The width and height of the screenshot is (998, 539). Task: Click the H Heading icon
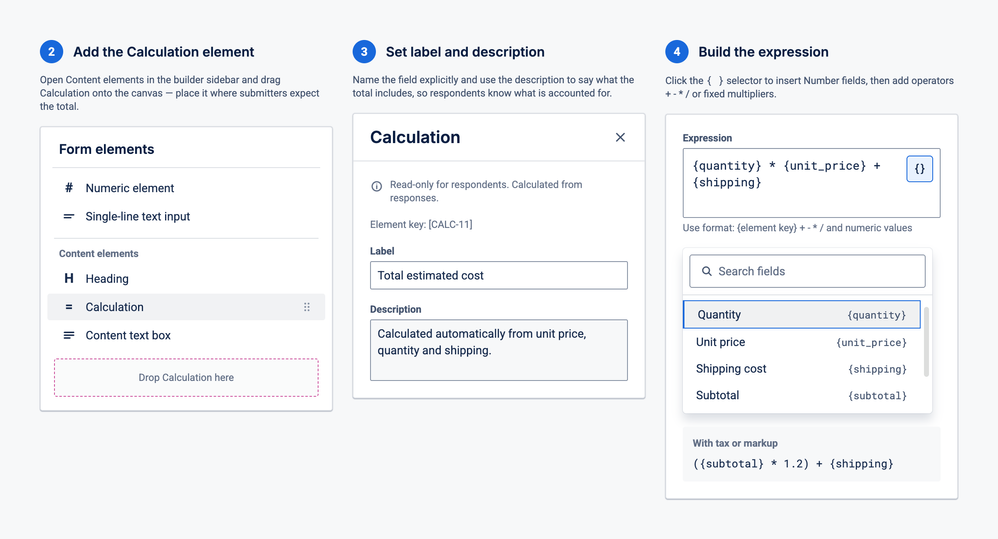pos(69,278)
